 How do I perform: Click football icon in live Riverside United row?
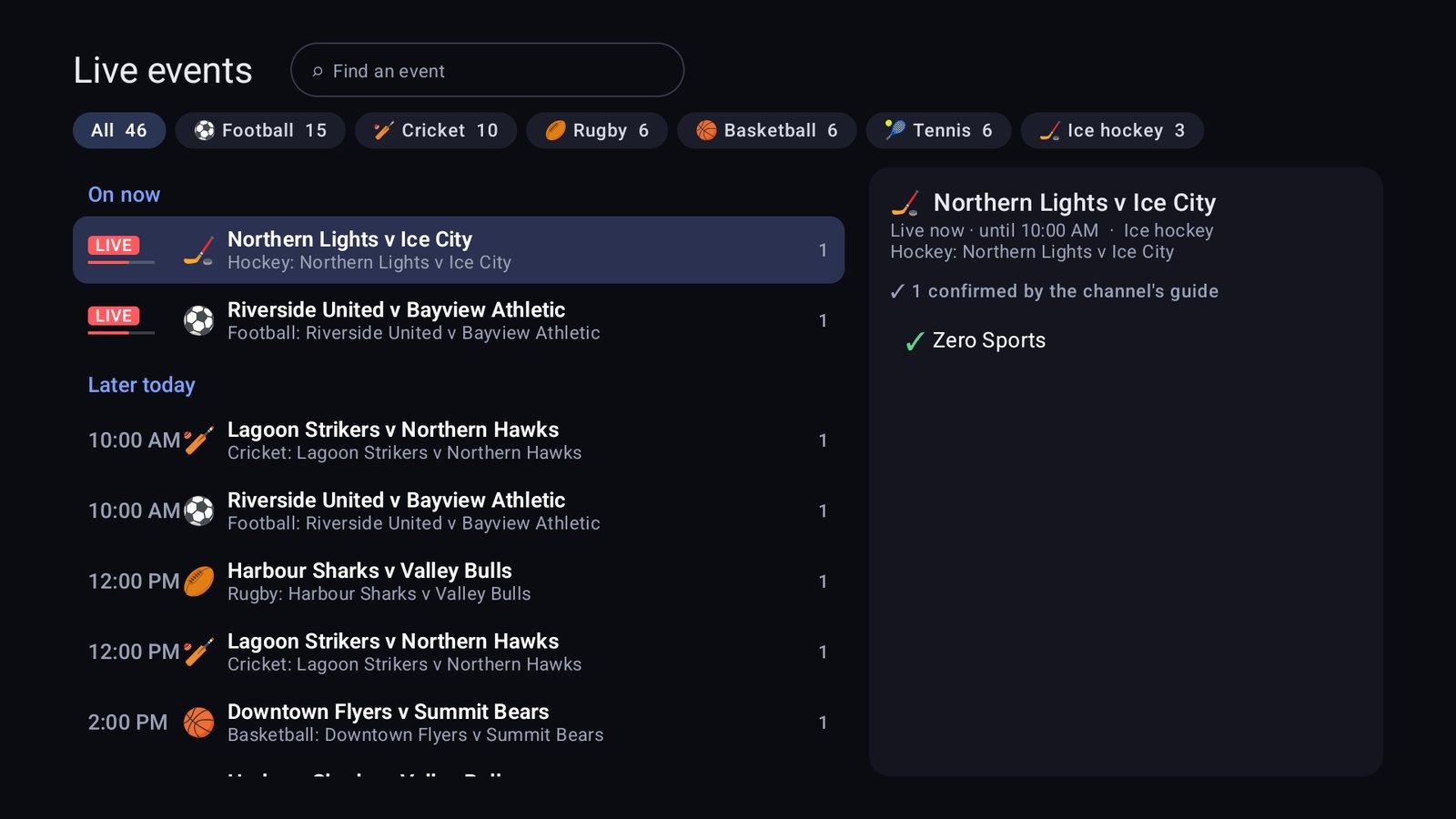pos(198,320)
